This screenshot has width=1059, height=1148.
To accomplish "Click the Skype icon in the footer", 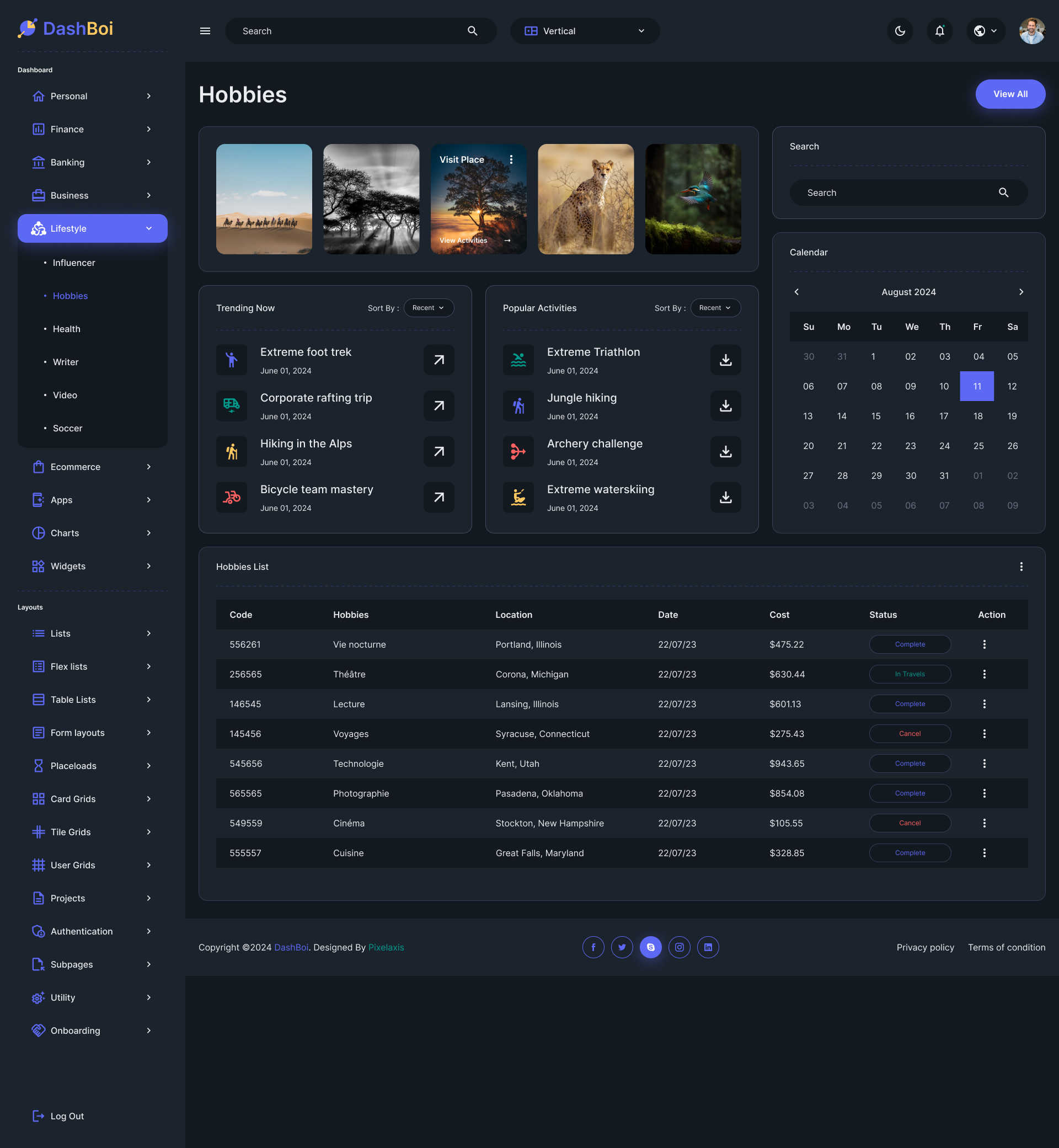I will coord(650,947).
